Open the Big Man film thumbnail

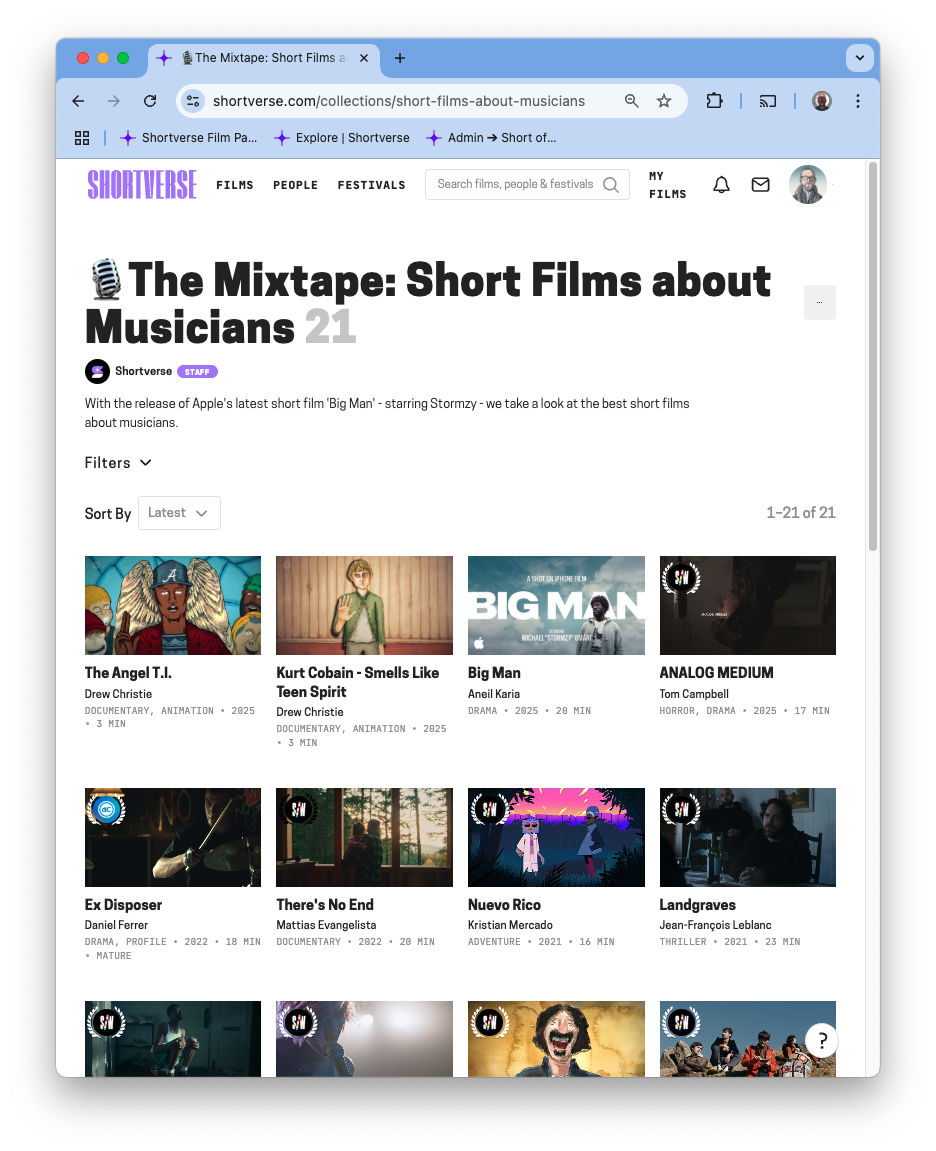(x=556, y=605)
